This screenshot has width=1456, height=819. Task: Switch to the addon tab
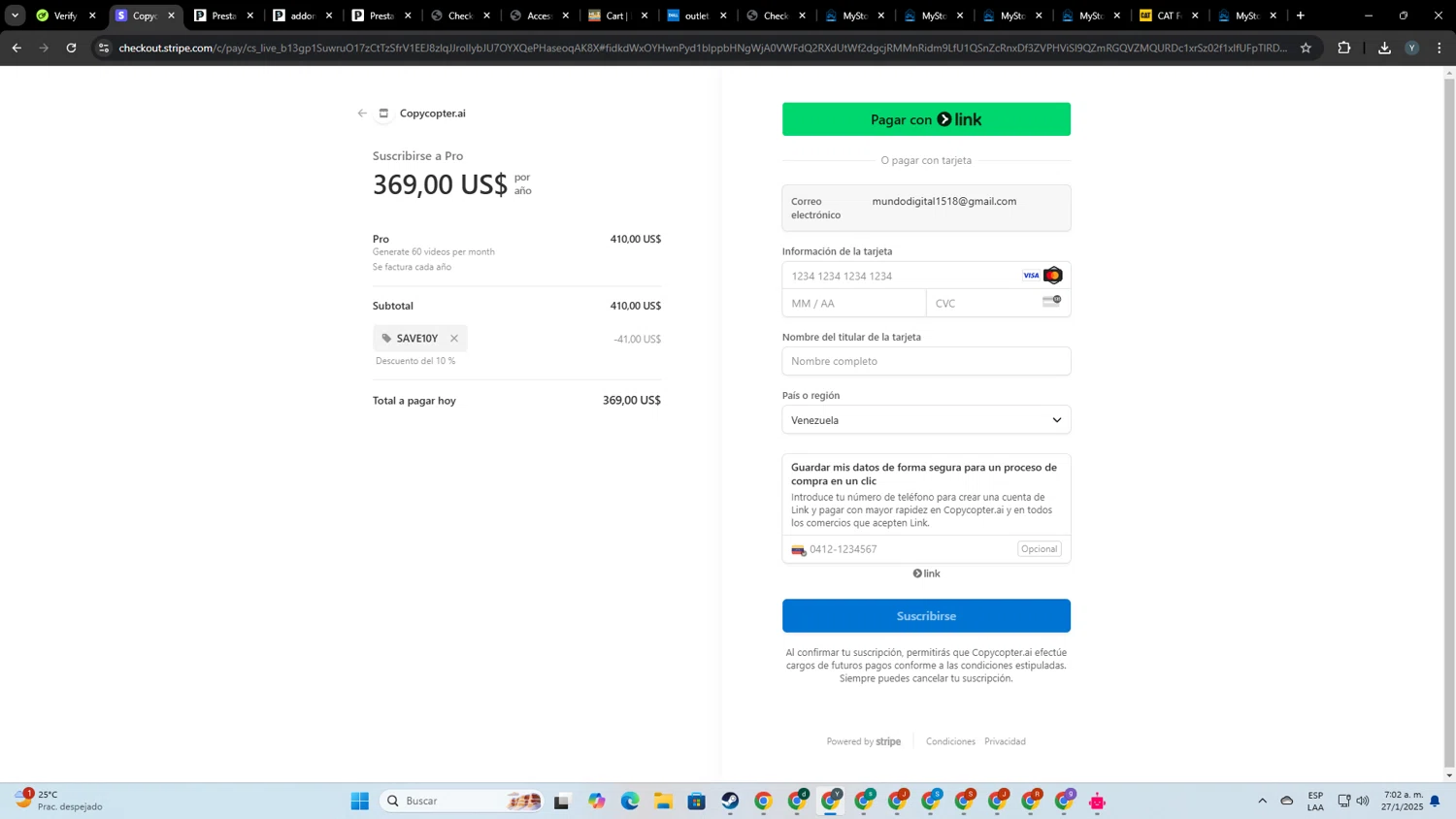click(x=303, y=16)
